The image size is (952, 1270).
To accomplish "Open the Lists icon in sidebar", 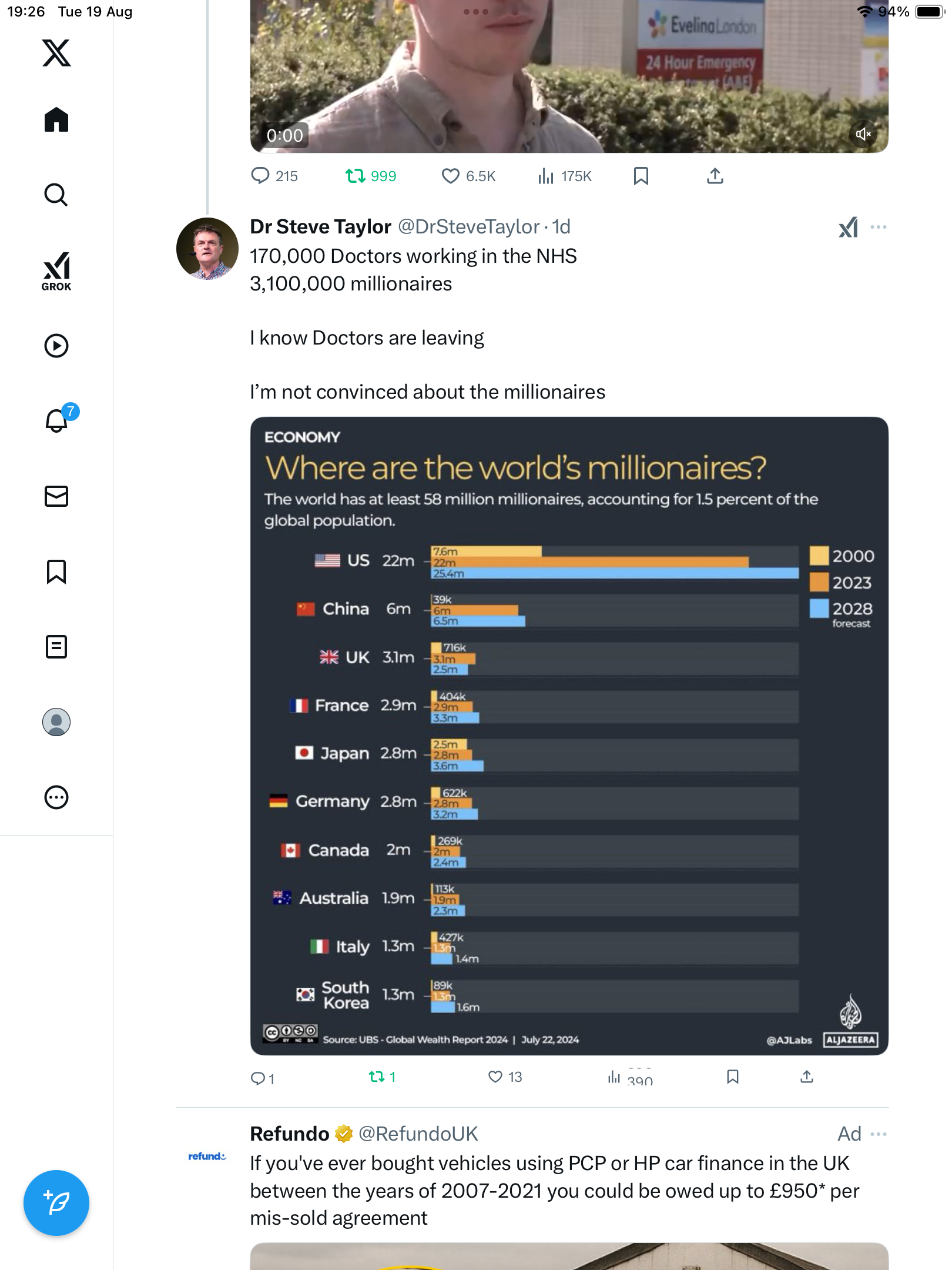I will (56, 647).
